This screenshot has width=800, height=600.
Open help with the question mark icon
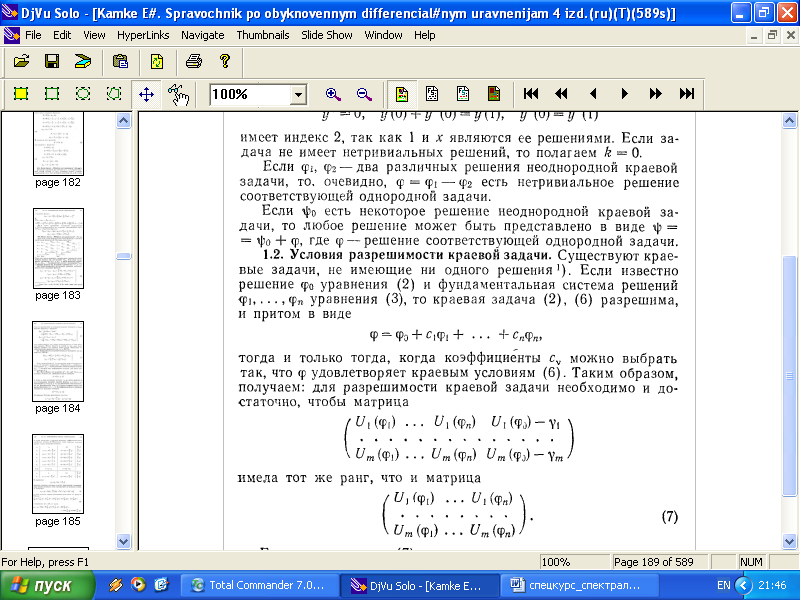pos(224,62)
